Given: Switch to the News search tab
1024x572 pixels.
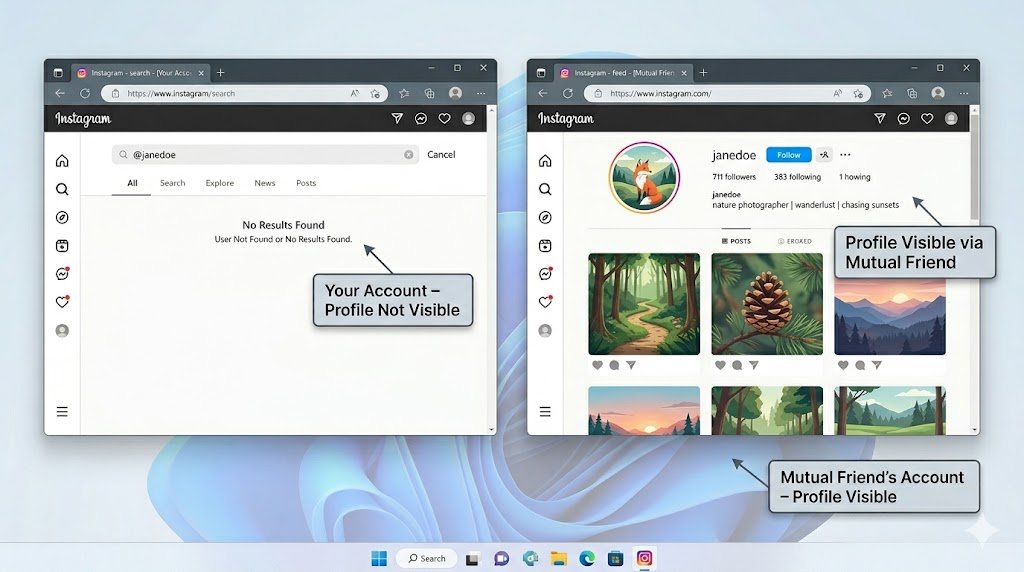Looking at the screenshot, I should (x=264, y=183).
